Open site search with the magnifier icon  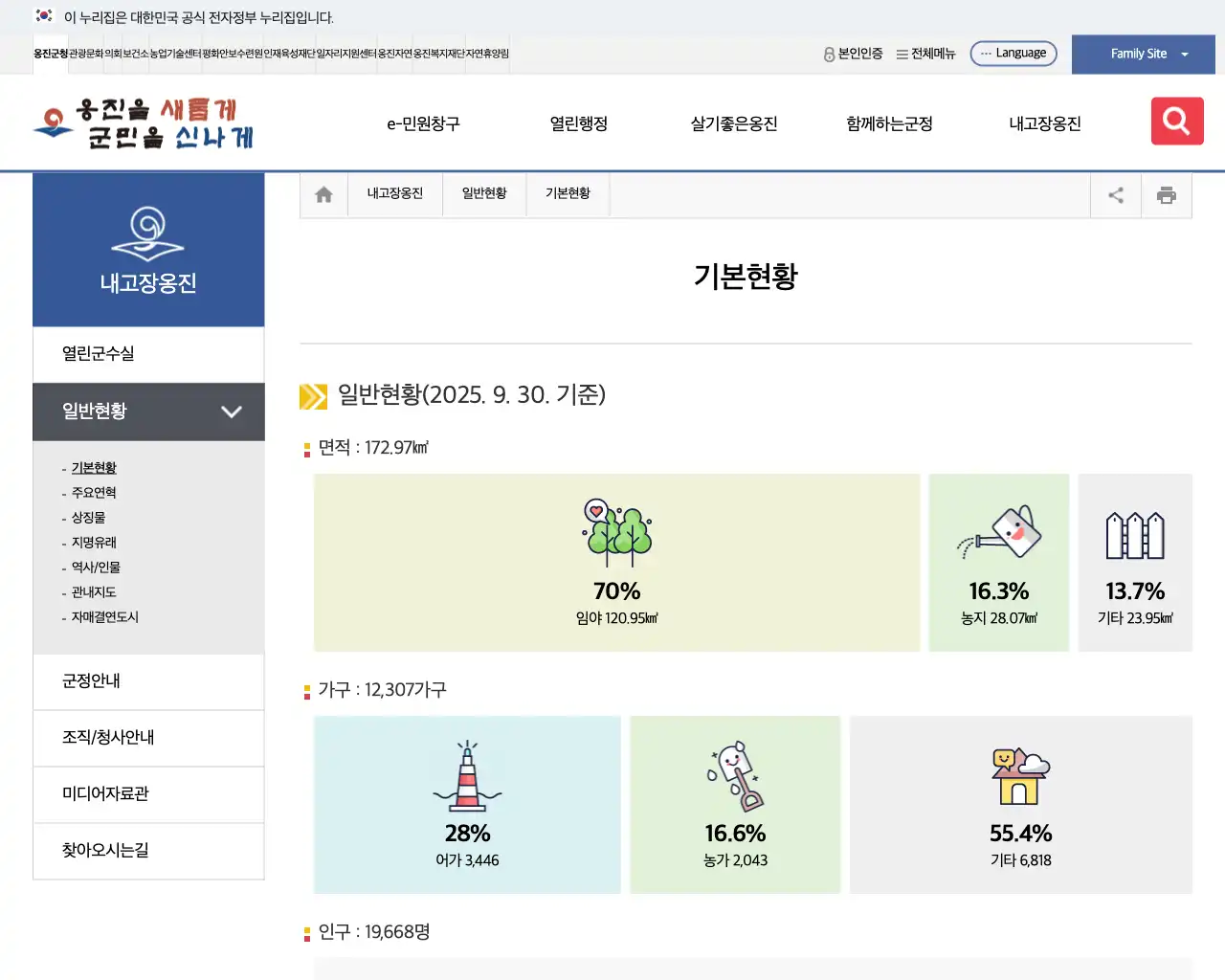point(1176,122)
